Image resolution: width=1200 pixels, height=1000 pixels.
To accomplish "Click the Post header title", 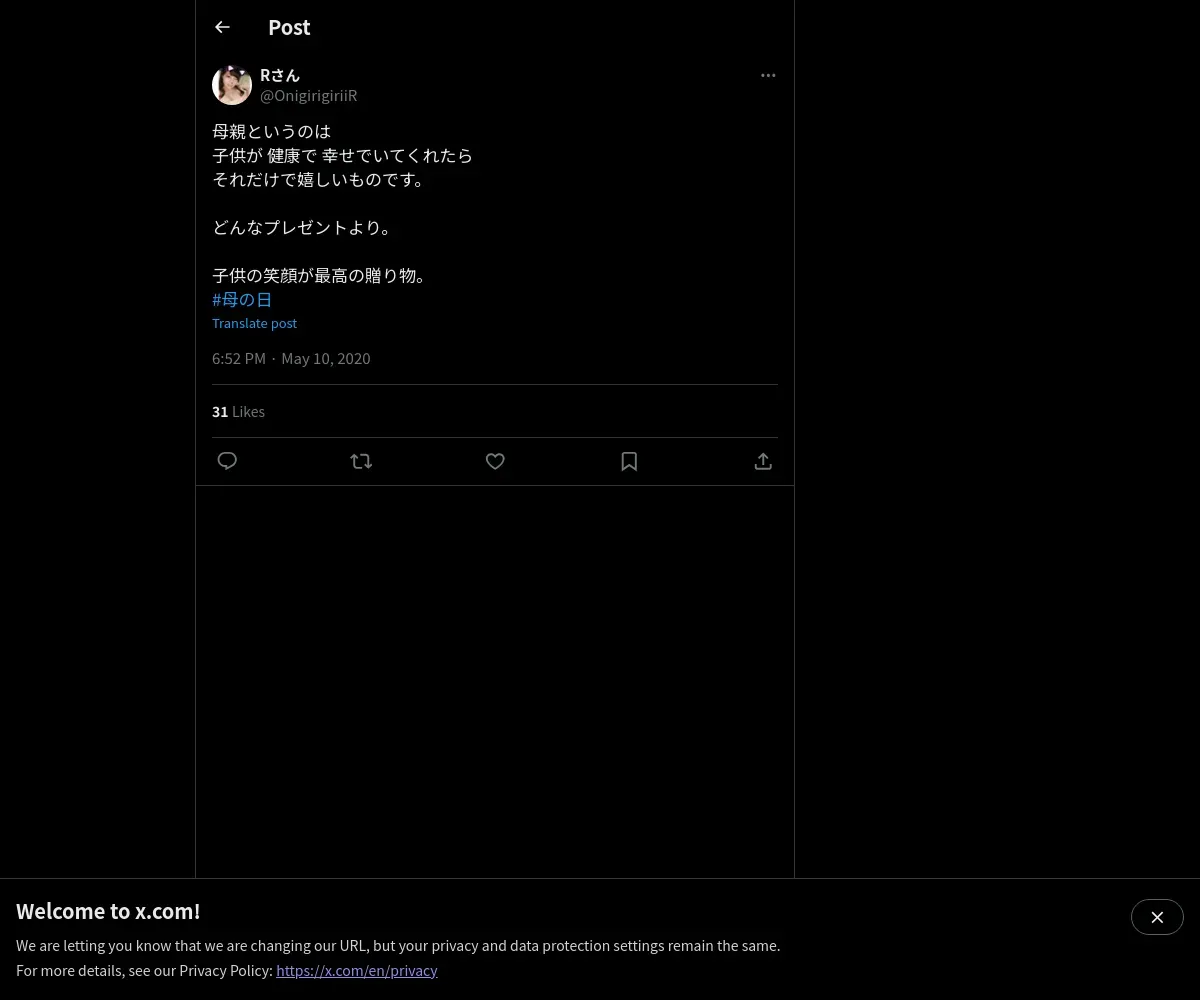I will click(x=289, y=27).
